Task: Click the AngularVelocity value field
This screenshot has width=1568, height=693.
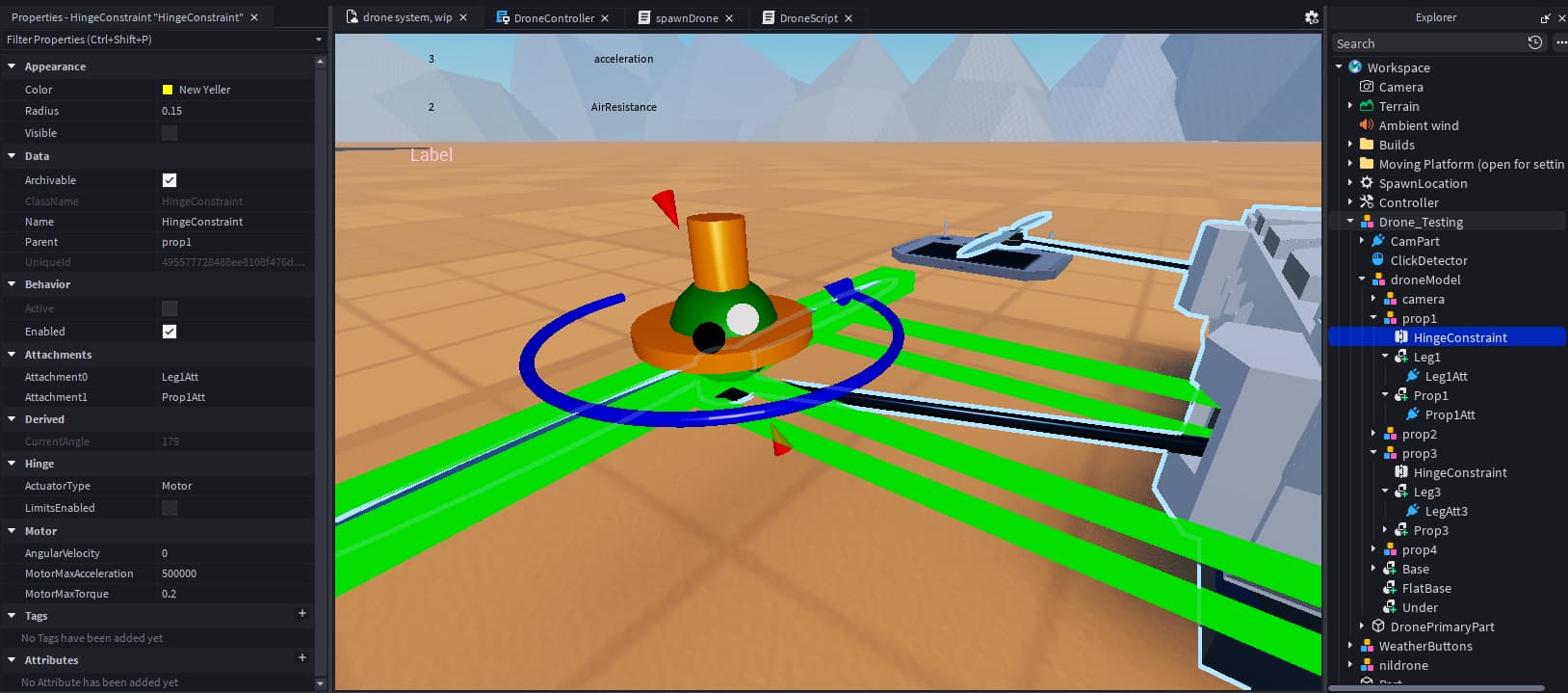Action: tap(235, 553)
